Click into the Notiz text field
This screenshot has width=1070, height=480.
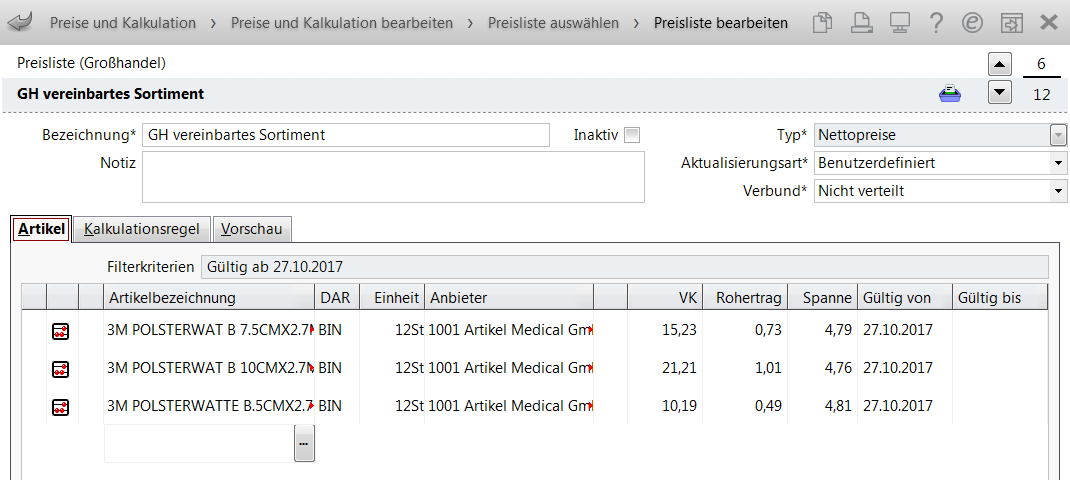click(393, 177)
